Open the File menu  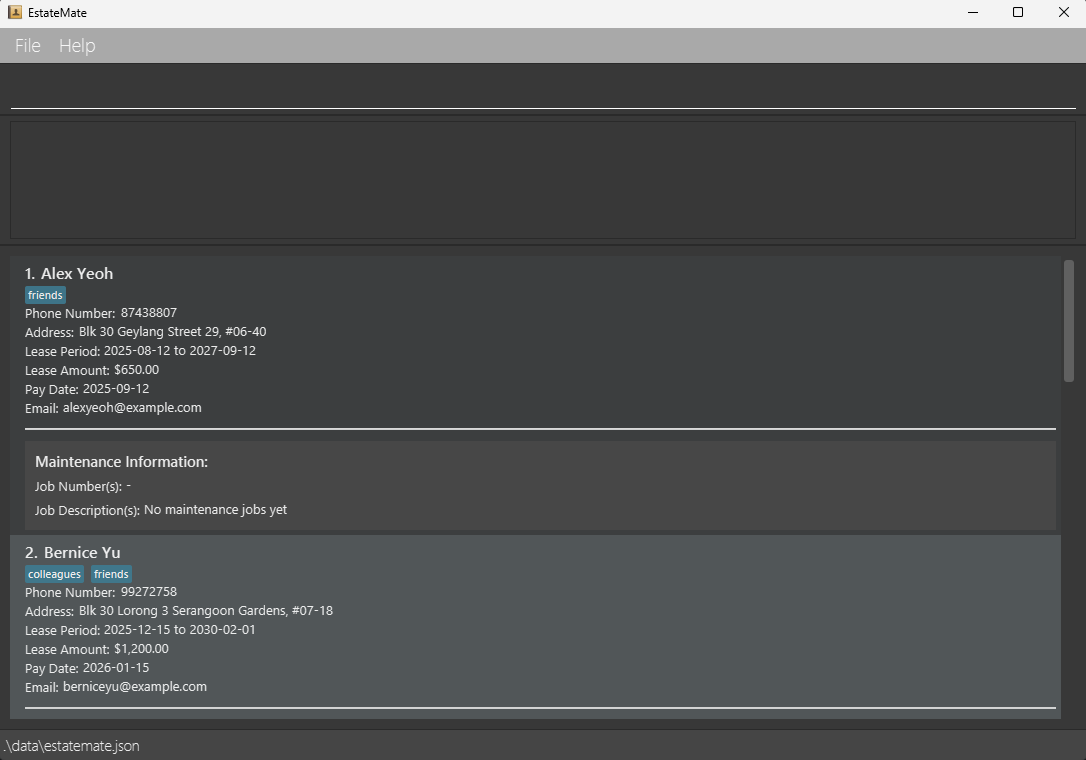click(28, 46)
